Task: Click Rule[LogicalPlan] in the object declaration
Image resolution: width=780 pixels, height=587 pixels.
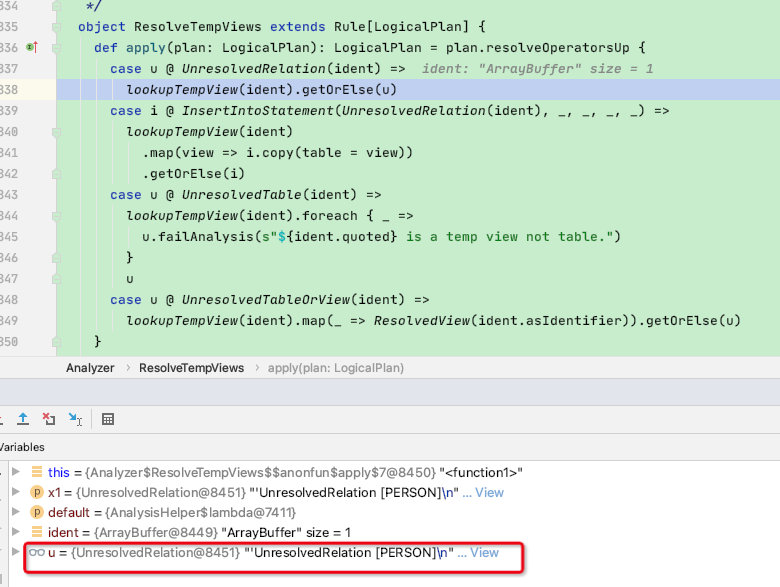Action: 401,26
